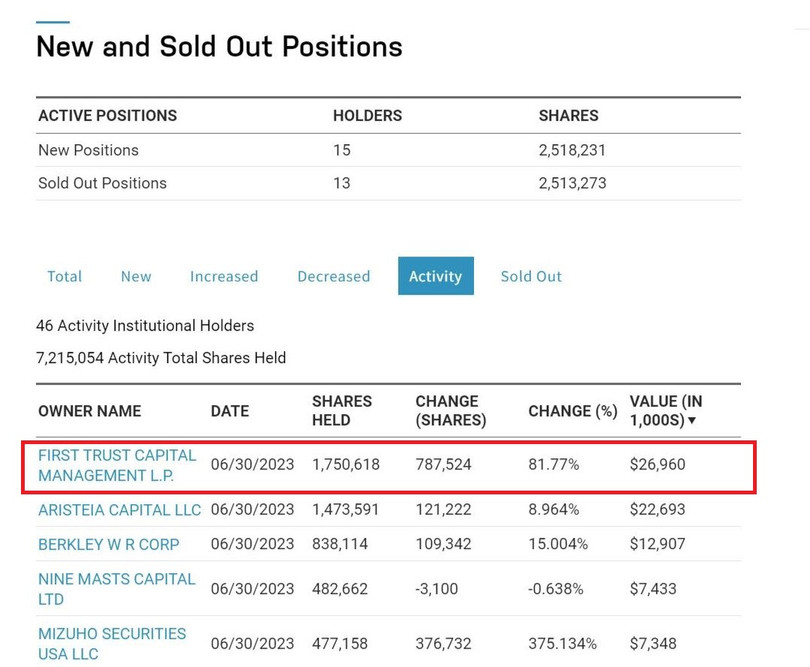Screen dimensions: 810x667
Task: Follow the Berkley W R Corp link
Action: (109, 544)
